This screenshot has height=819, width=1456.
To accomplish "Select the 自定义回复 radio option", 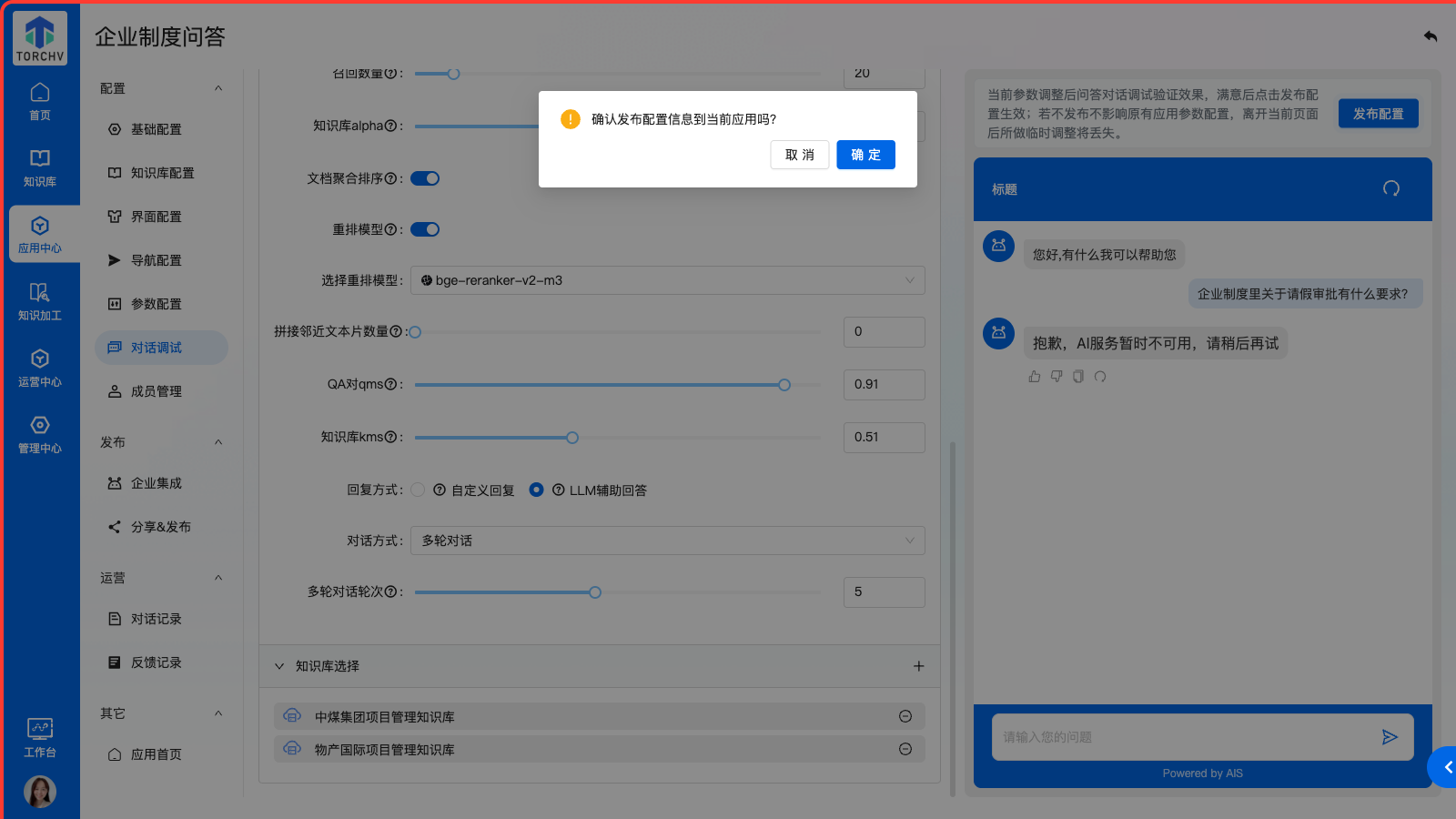I will point(418,490).
